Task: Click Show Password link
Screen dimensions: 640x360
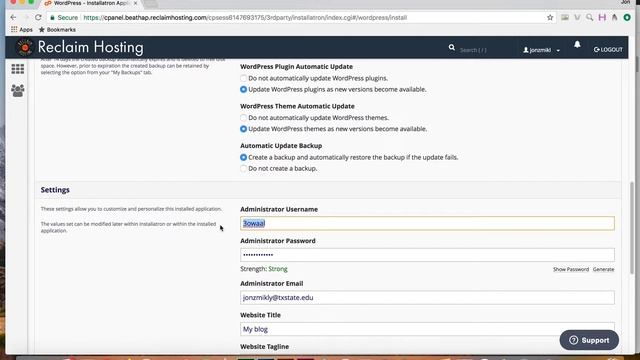Action: [x=571, y=269]
